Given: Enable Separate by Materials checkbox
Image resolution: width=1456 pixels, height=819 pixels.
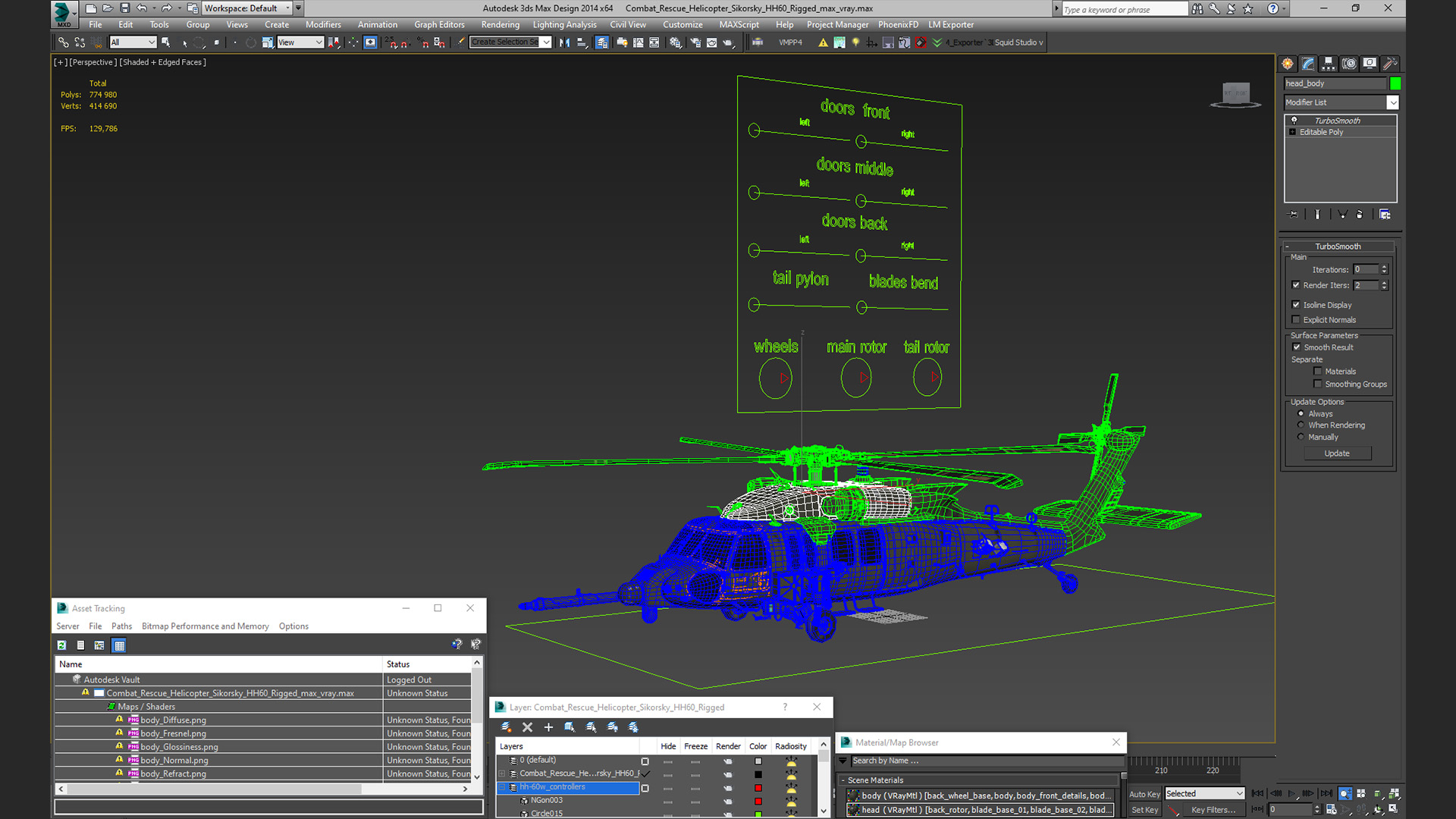Looking at the screenshot, I should (x=1318, y=372).
